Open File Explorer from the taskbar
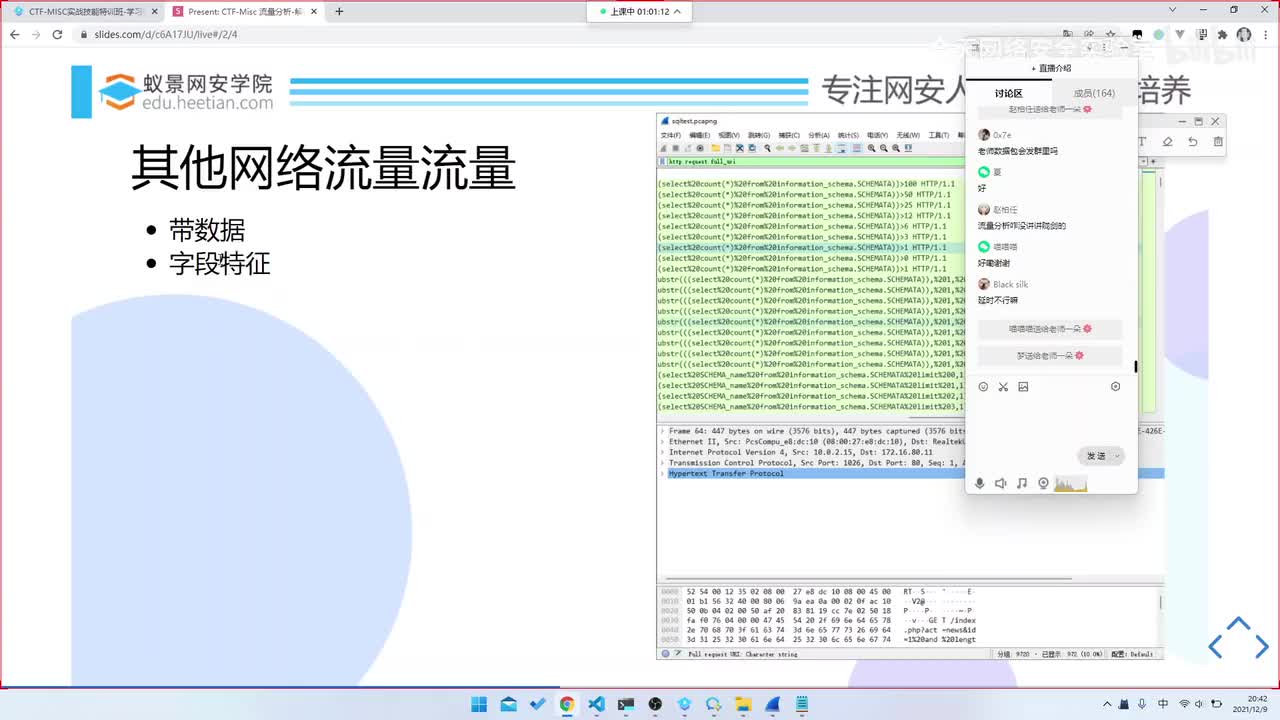1280x720 pixels. [x=743, y=704]
